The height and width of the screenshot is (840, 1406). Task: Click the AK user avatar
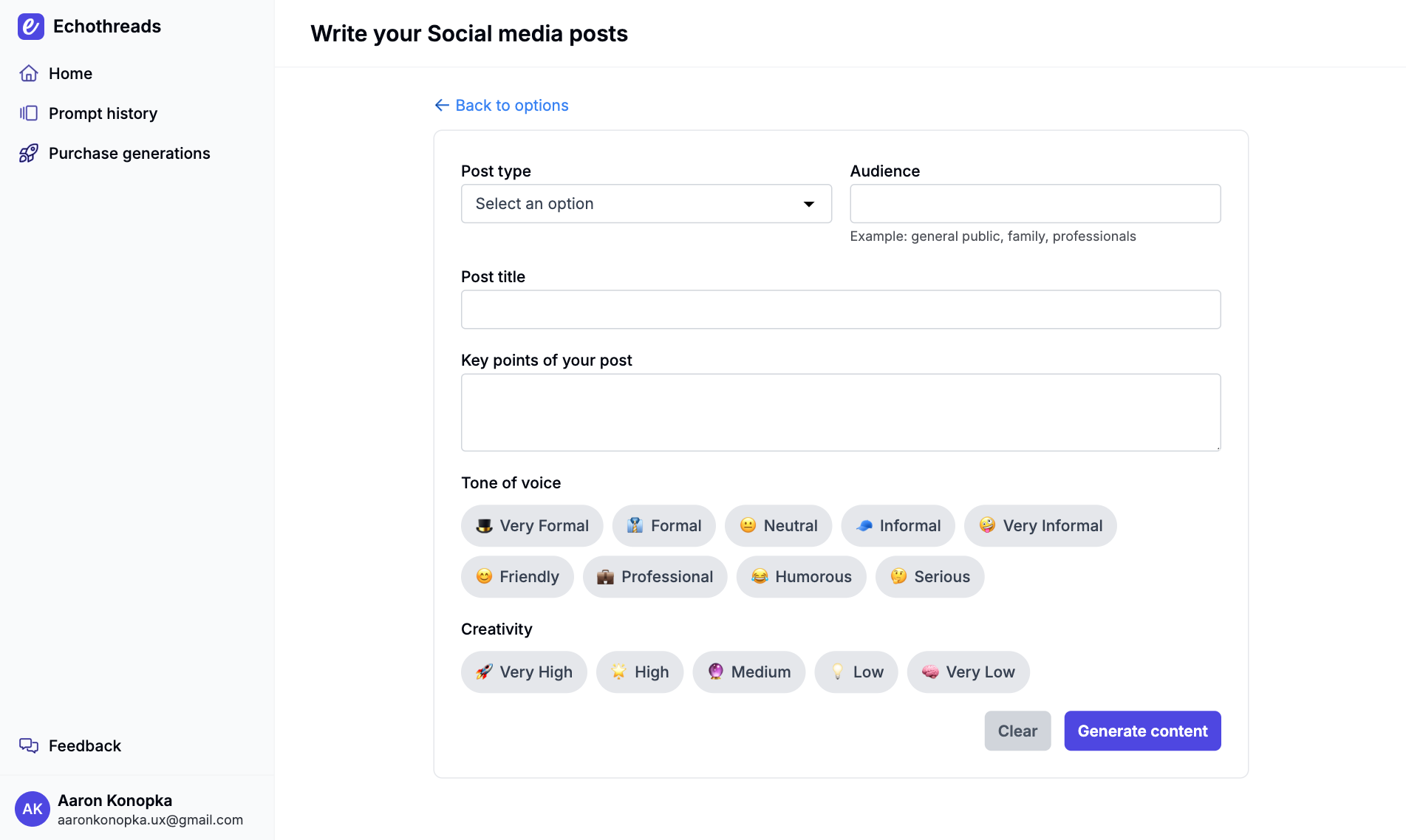point(33,809)
